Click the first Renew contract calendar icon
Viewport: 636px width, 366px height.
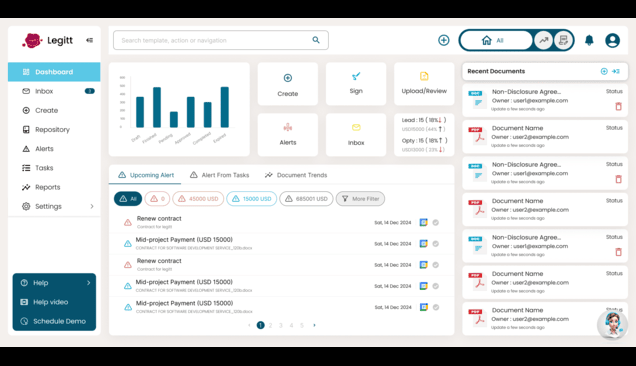423,222
